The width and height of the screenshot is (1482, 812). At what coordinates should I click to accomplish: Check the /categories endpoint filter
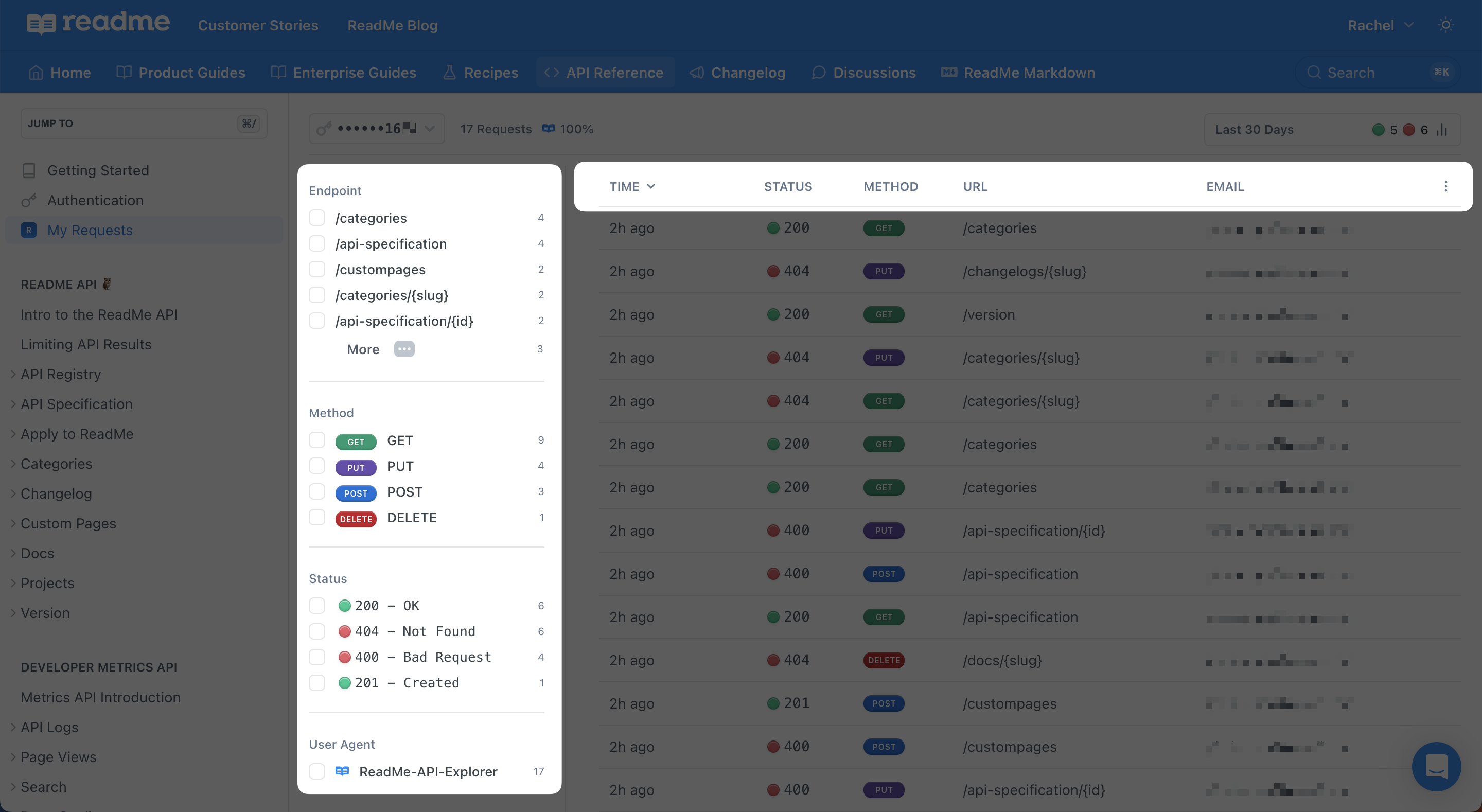pyautogui.click(x=317, y=218)
